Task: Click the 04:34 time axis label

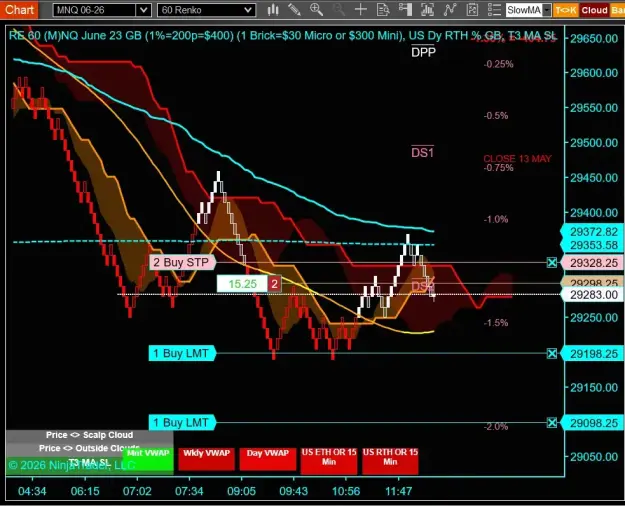Action: point(32,491)
